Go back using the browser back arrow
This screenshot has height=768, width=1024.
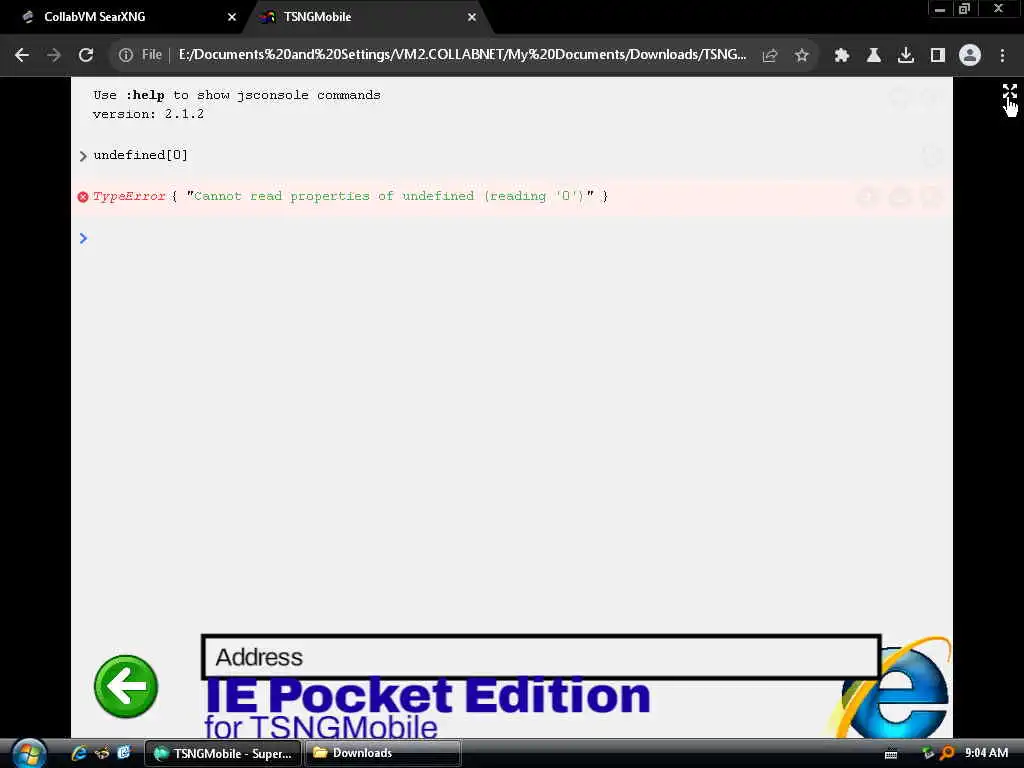[22, 55]
